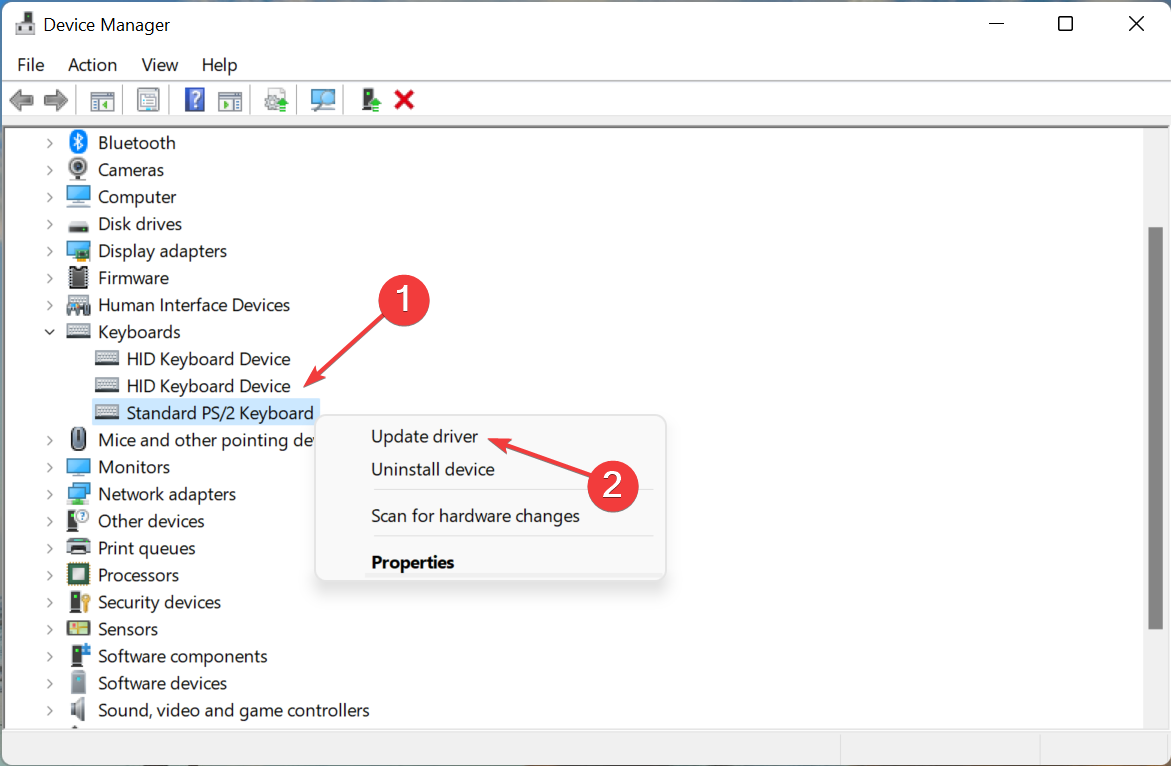Select the Sensors label
The width and height of the screenshot is (1171, 766).
click(128, 629)
